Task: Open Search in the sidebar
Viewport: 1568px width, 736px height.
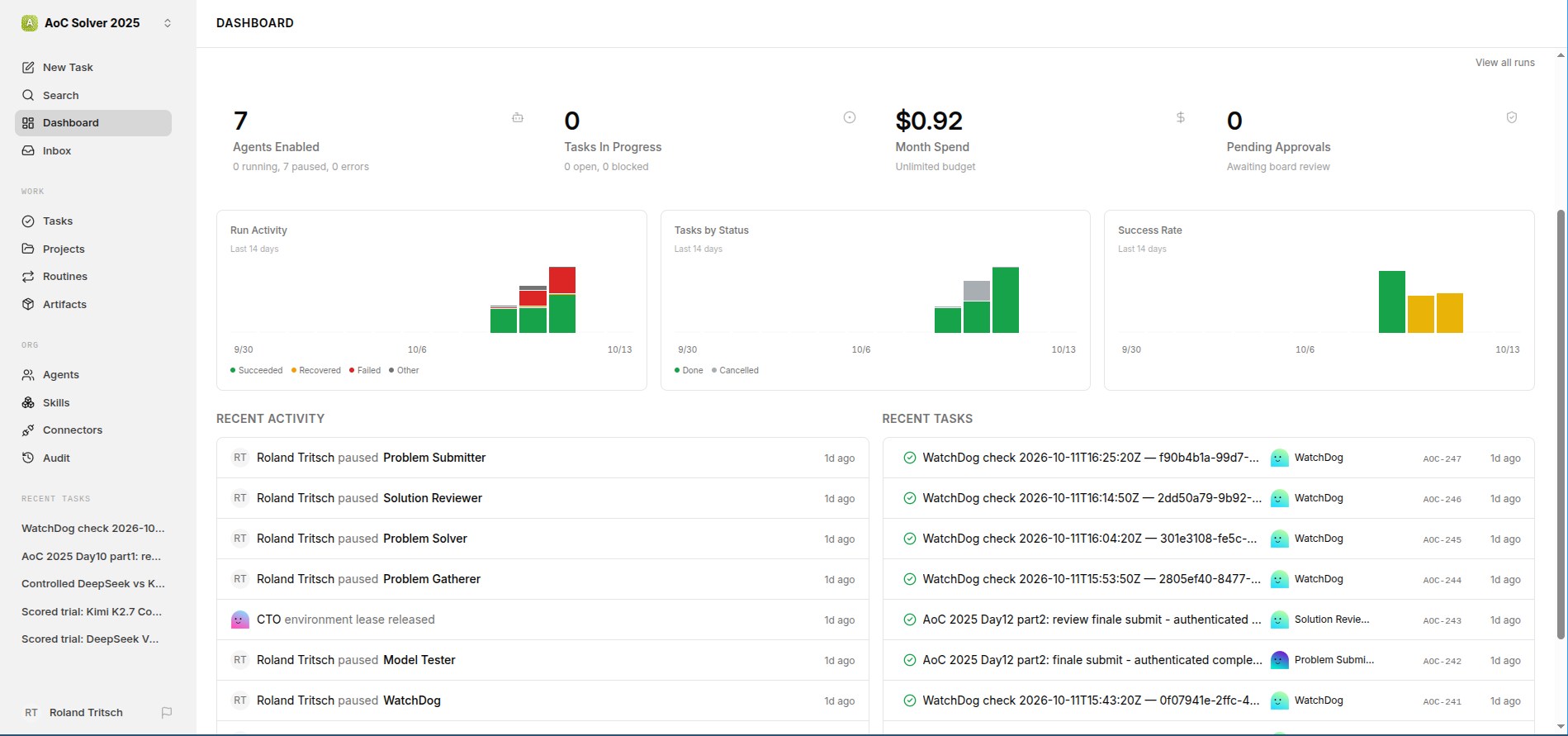Action: 93,96
